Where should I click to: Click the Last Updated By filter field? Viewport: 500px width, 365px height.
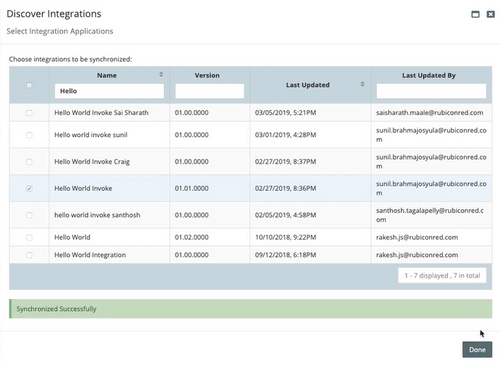point(431,91)
